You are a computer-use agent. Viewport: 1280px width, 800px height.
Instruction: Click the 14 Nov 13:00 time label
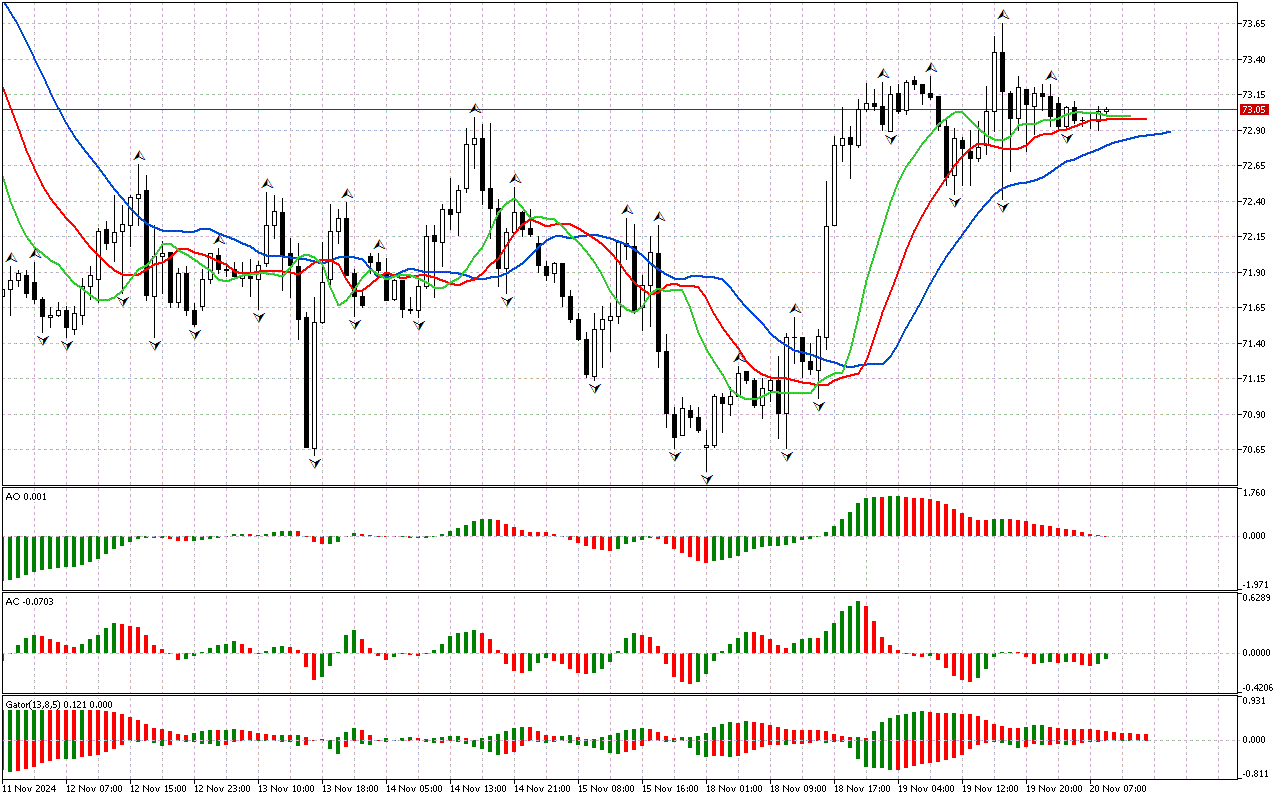(x=478, y=788)
